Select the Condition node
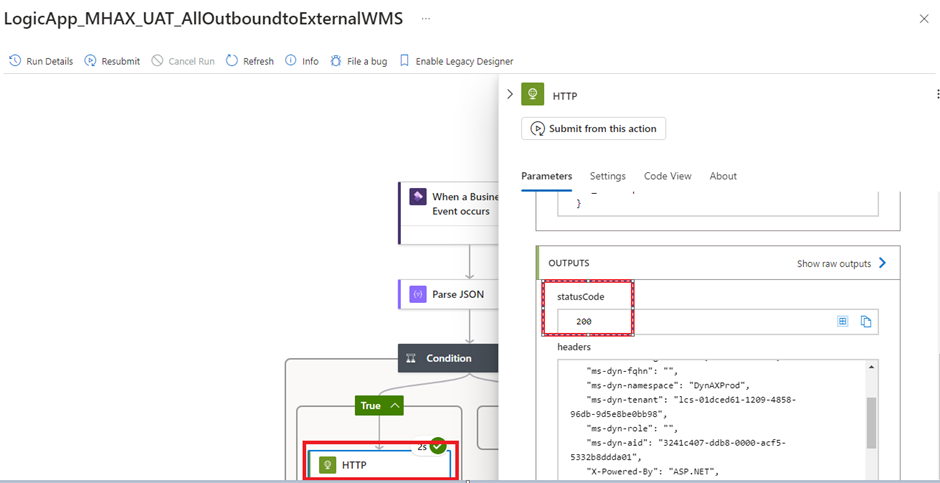The image size is (940, 483). point(448,358)
